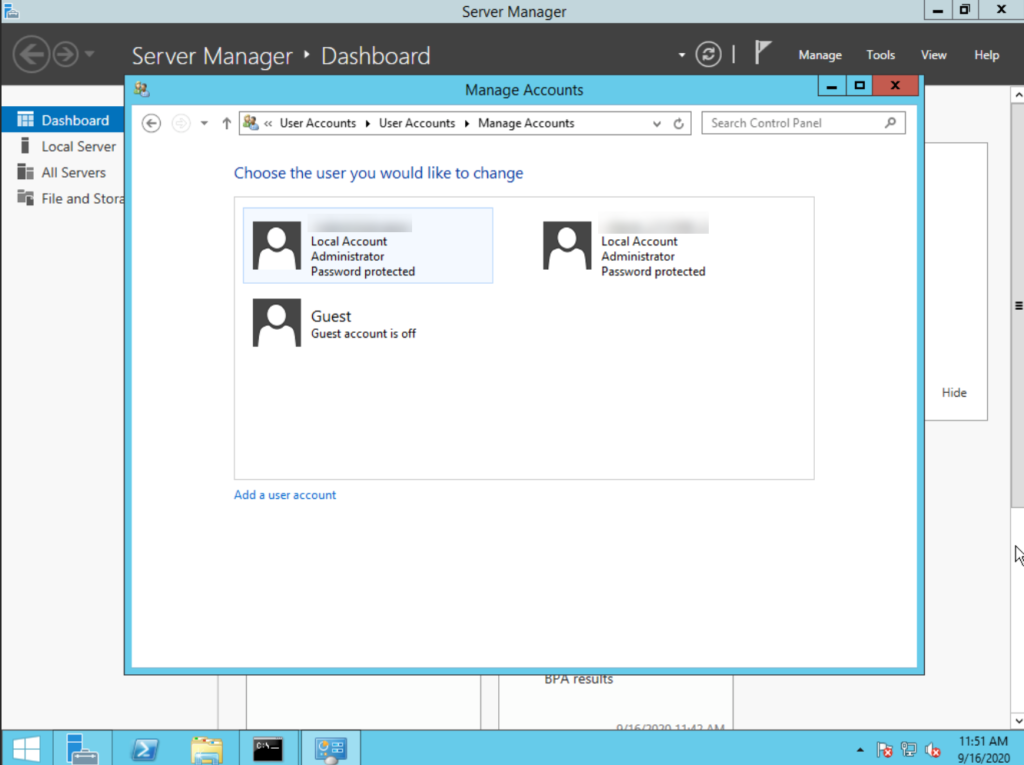Open the Manage menu
Viewport: 1024px width, 765px height.
coord(820,56)
